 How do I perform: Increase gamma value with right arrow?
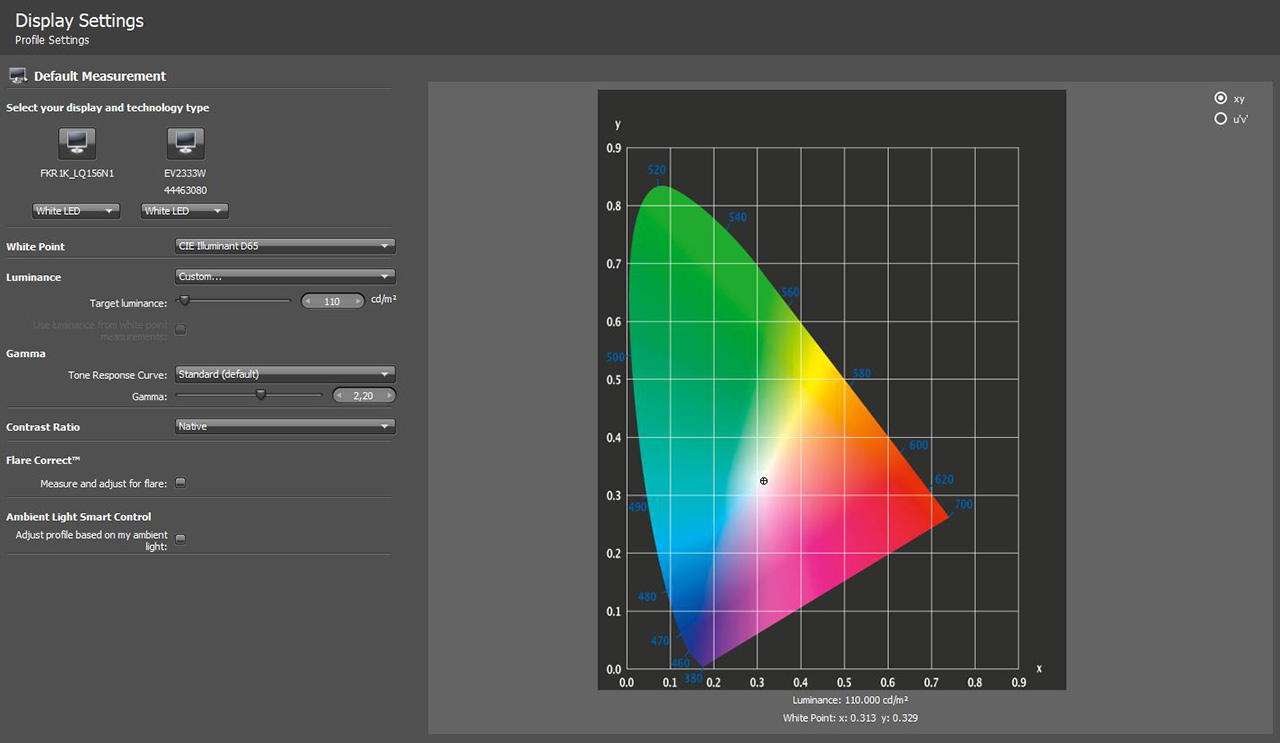point(387,396)
